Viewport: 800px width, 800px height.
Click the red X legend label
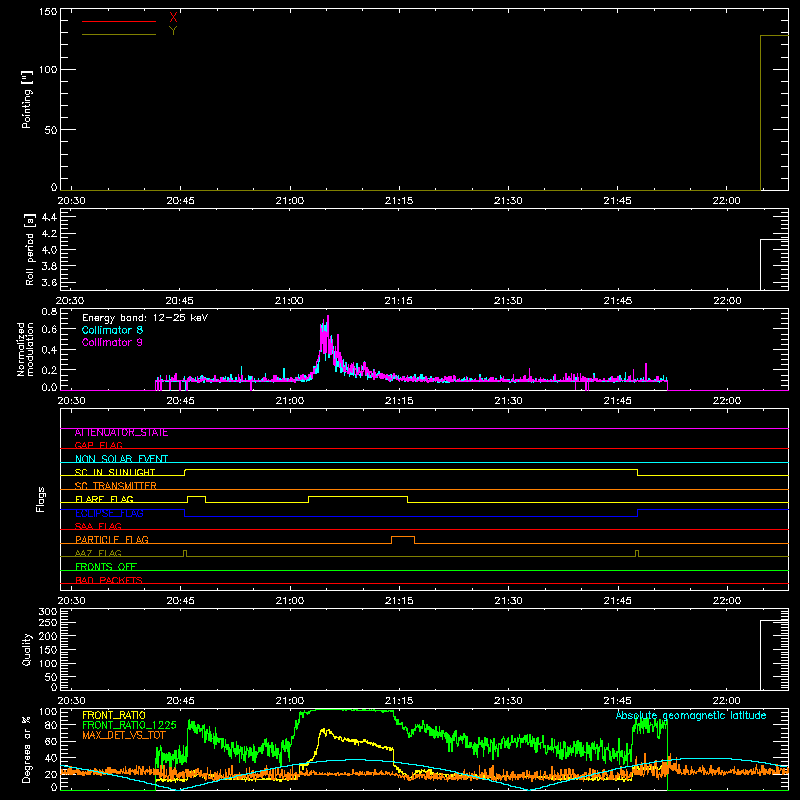pos(173,18)
